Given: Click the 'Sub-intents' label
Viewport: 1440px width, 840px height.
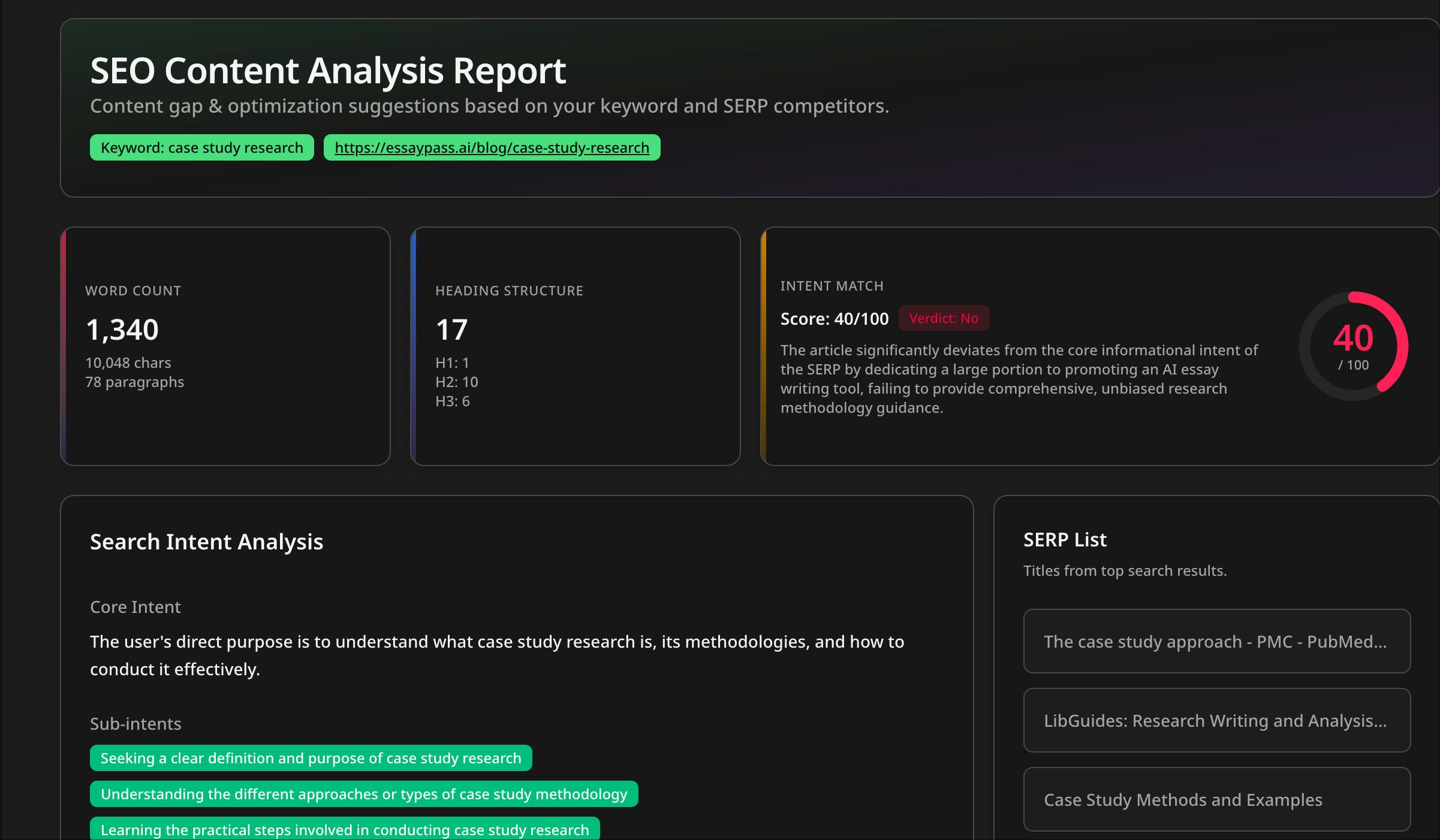Looking at the screenshot, I should point(135,724).
